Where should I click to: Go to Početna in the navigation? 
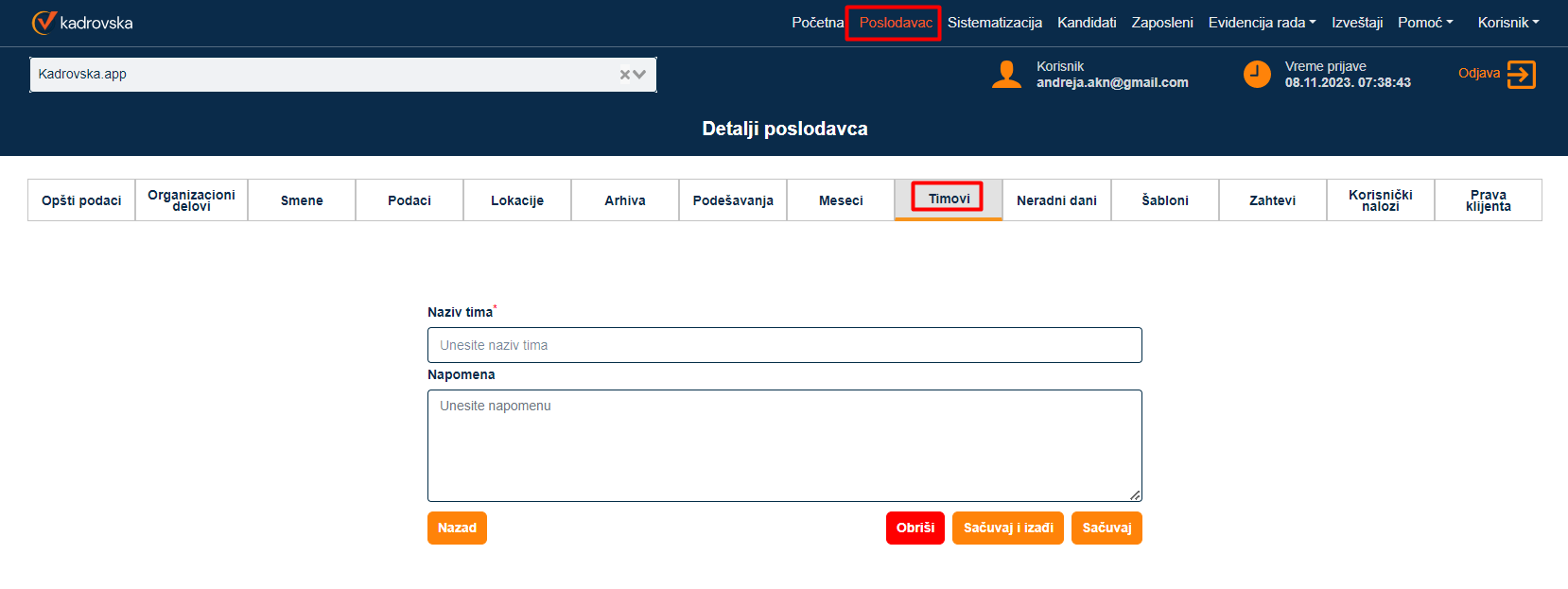point(817,23)
